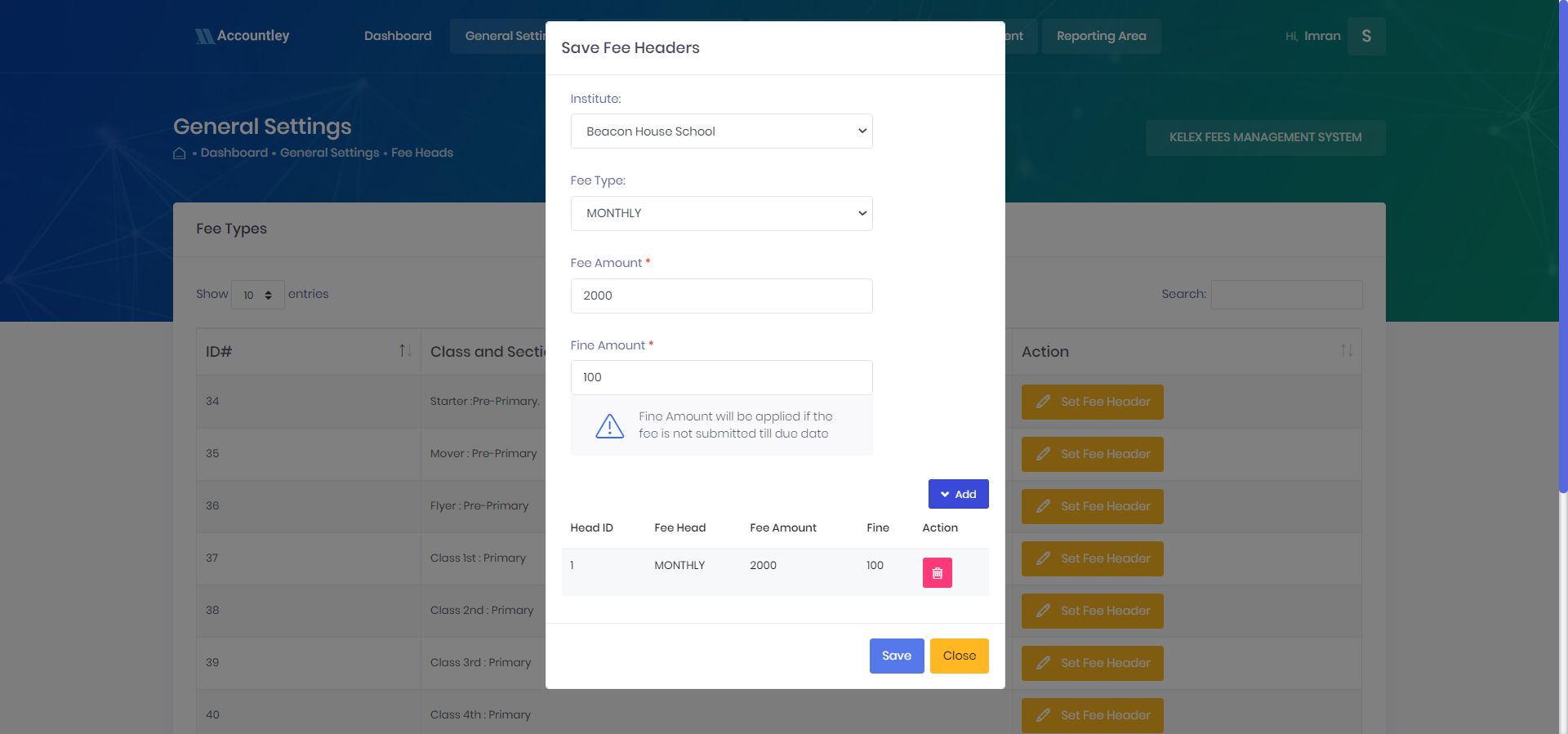
Task: Select 'Flyer : Pre-Primary' class cell
Action: (479, 505)
